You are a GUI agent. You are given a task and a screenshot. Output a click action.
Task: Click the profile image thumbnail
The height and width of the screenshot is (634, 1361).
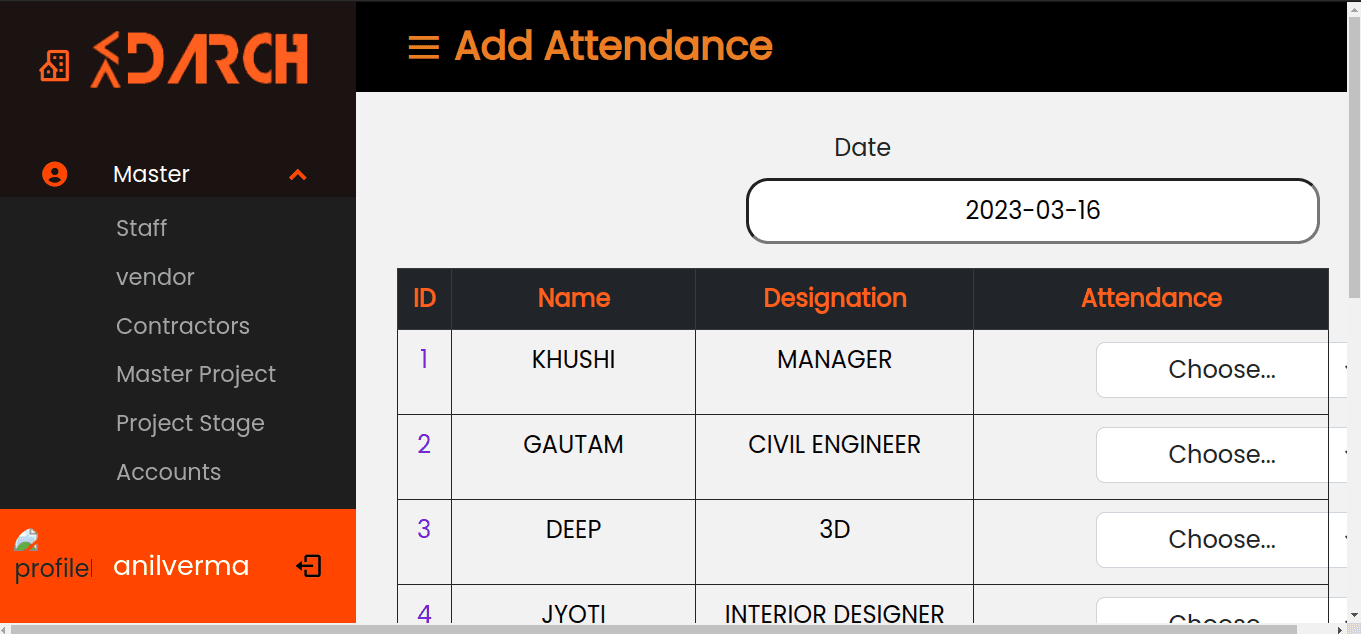click(52, 556)
